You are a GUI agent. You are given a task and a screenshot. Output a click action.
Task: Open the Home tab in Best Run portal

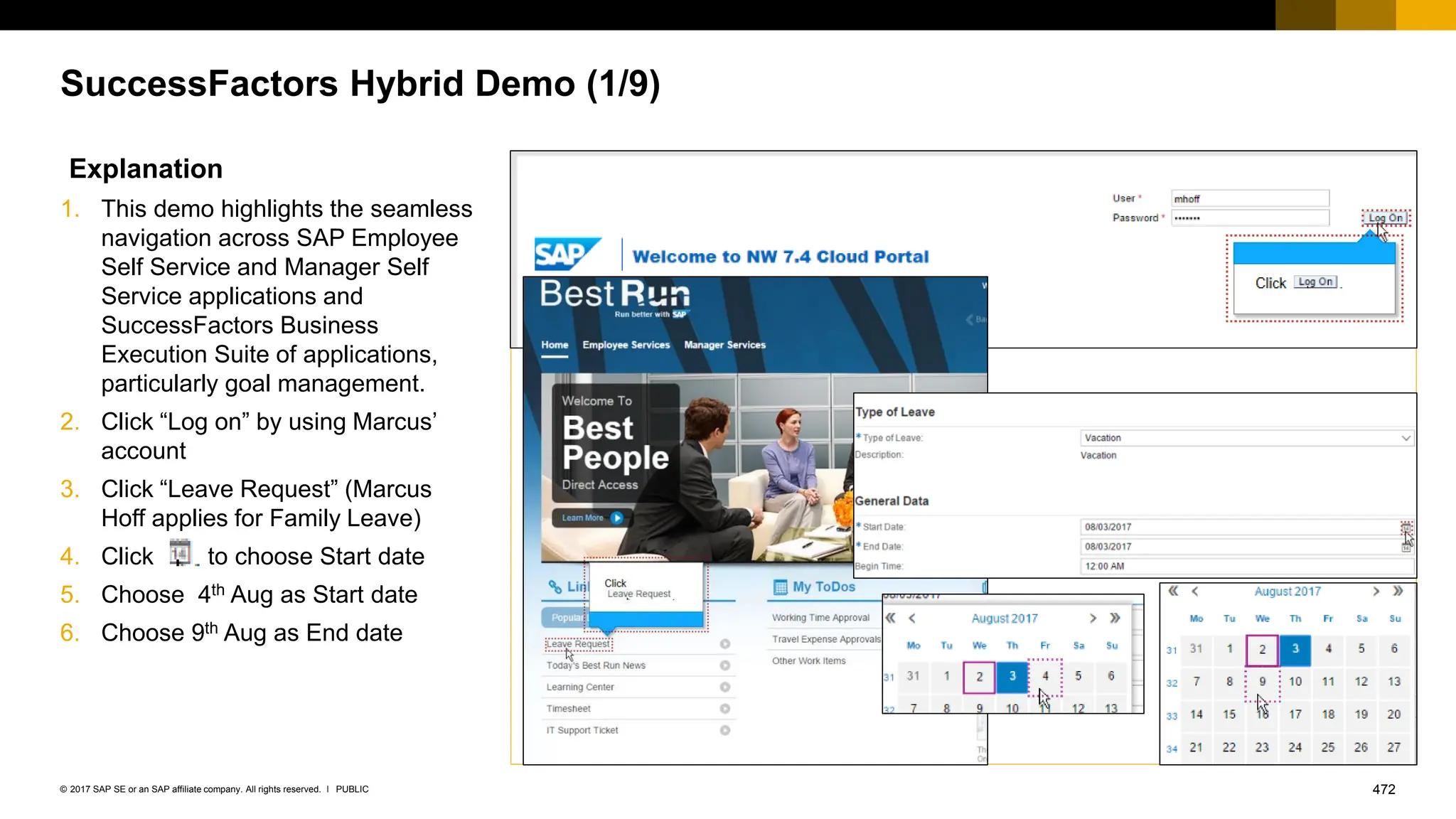click(555, 345)
